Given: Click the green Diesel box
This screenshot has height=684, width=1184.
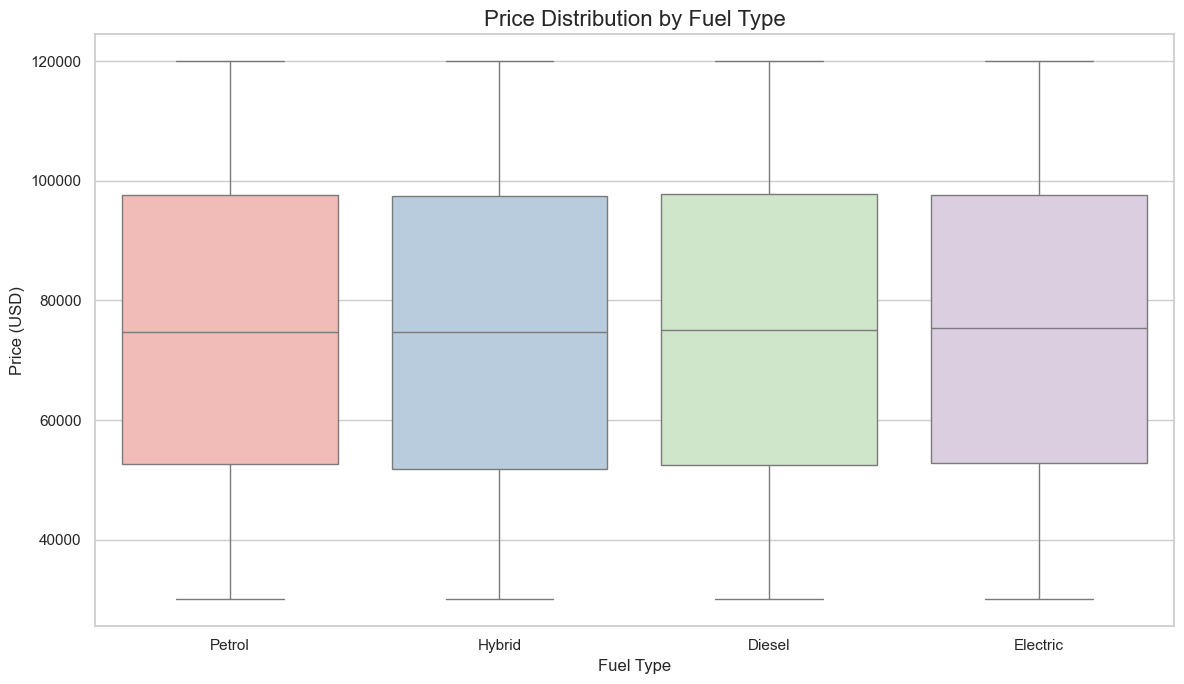Looking at the screenshot, I should coord(769,400).
